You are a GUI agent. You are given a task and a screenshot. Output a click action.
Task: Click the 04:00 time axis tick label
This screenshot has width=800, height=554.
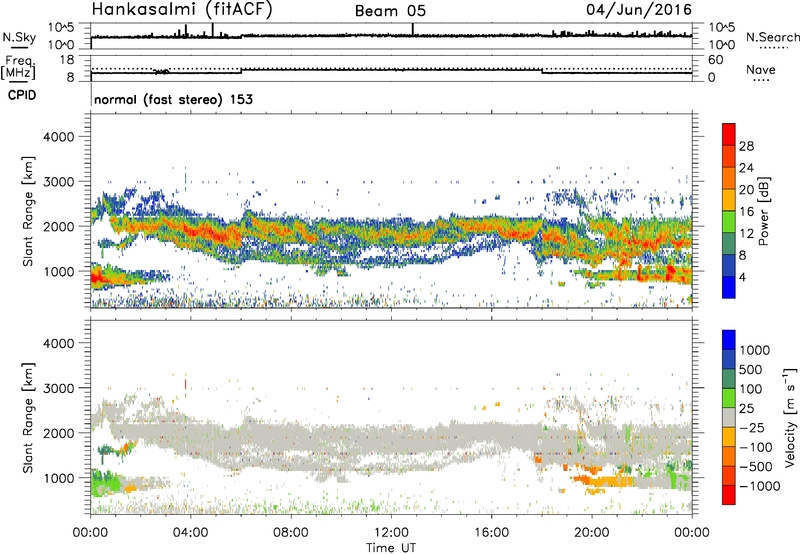tap(190, 533)
